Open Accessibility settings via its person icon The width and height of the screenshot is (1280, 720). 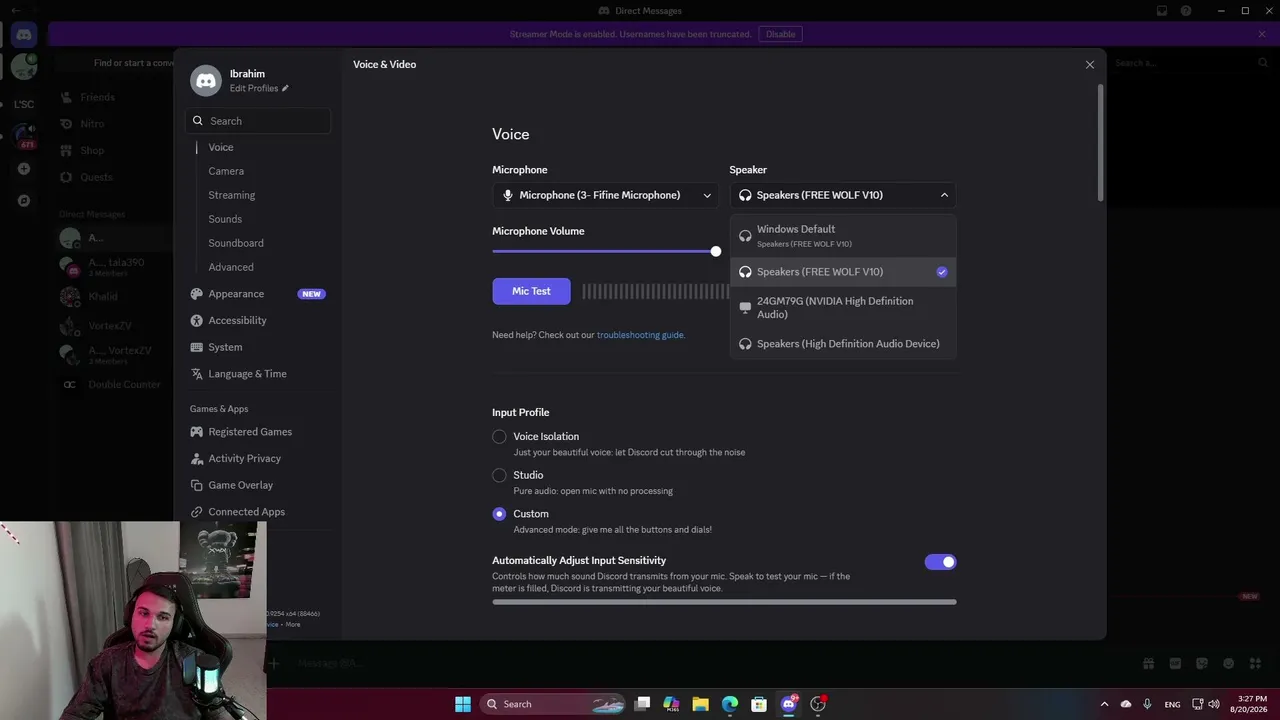coord(197,320)
